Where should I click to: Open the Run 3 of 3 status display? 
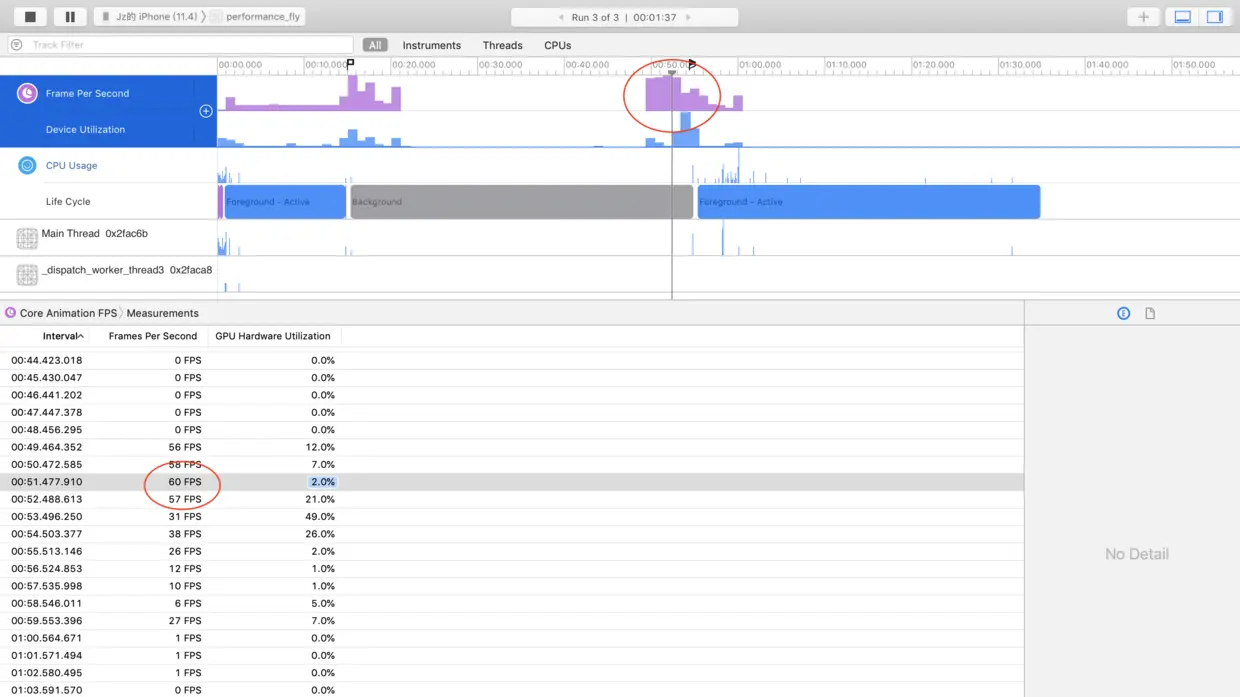point(624,17)
